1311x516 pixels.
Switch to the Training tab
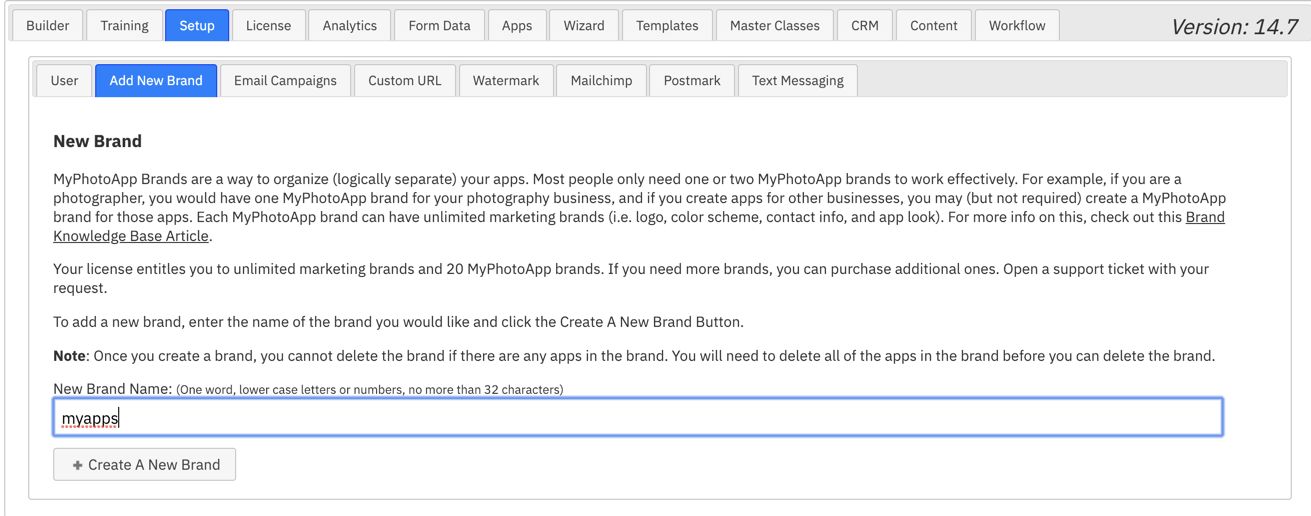[124, 25]
